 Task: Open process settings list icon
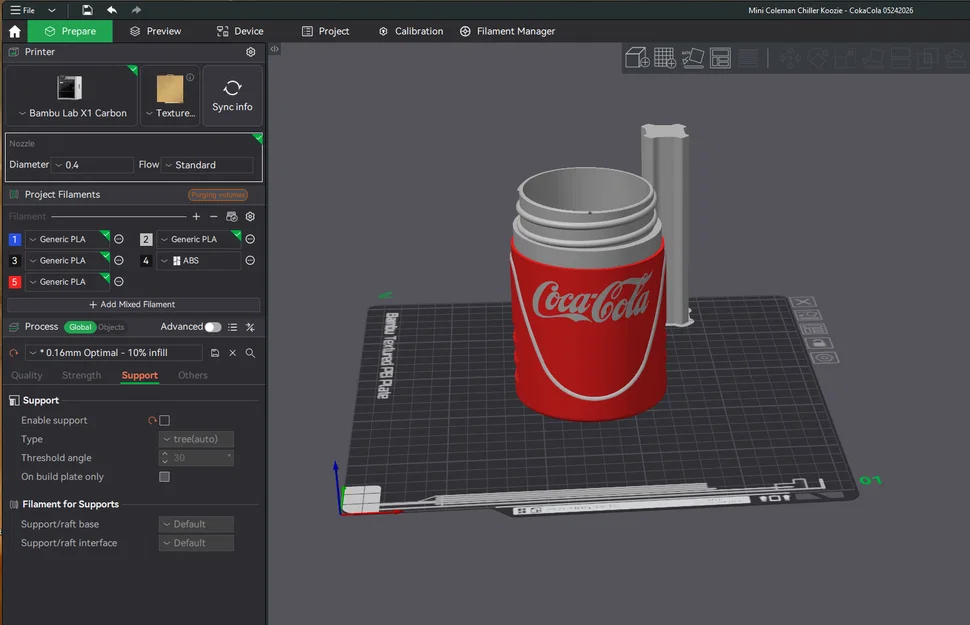coord(233,327)
